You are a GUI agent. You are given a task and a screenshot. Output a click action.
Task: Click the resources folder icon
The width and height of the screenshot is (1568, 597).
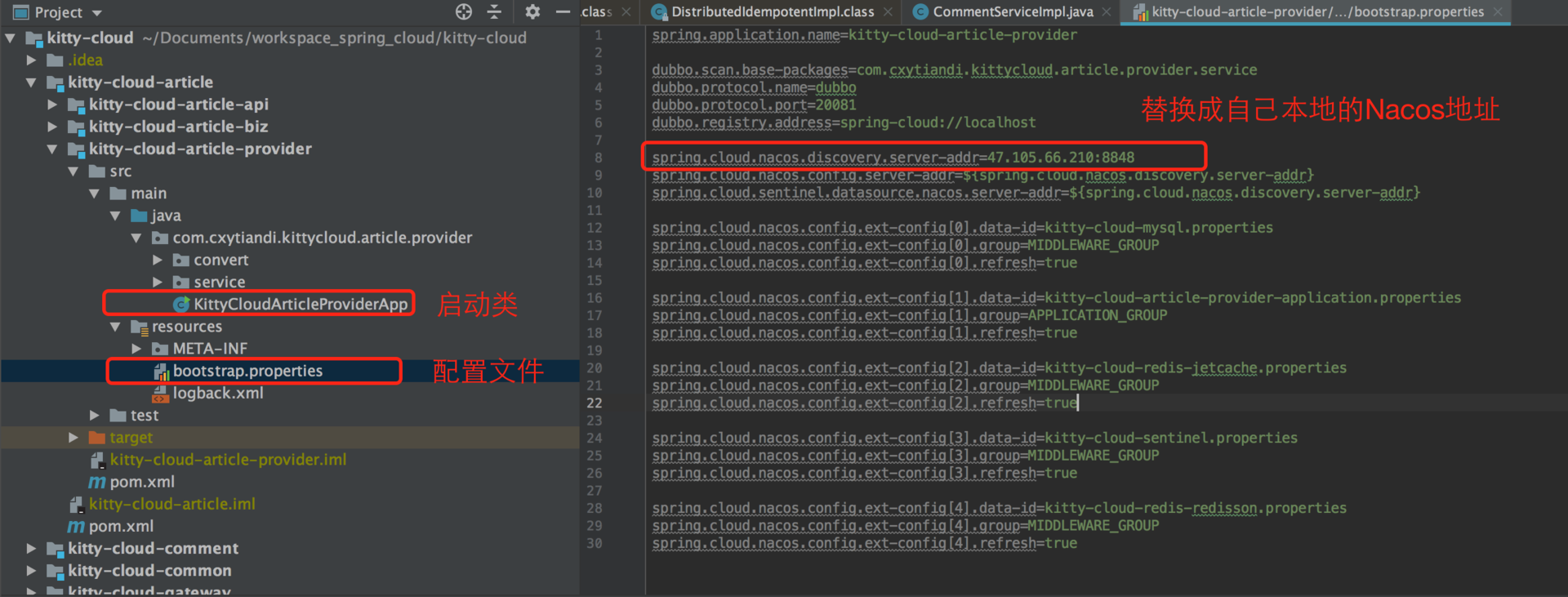click(140, 327)
